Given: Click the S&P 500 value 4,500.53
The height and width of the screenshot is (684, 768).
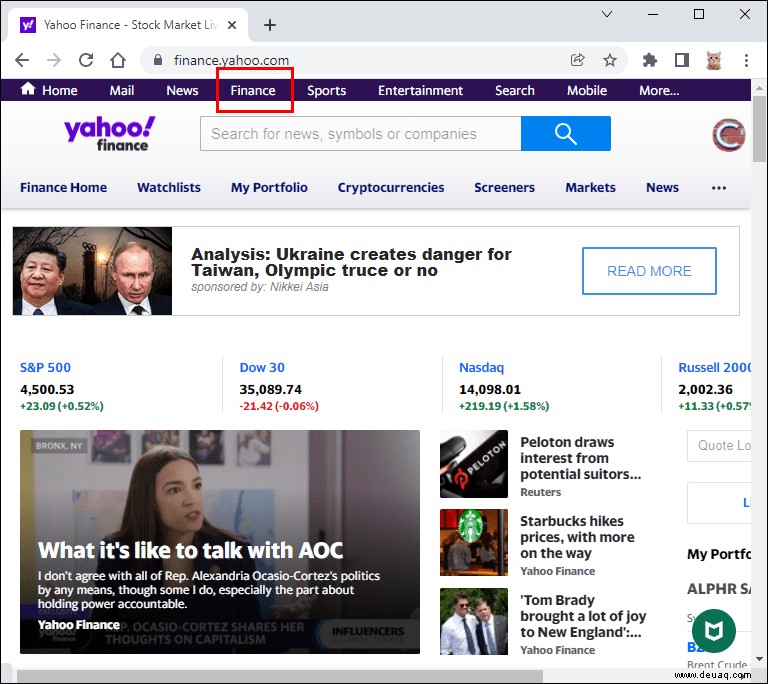Looking at the screenshot, I should click(47, 390).
